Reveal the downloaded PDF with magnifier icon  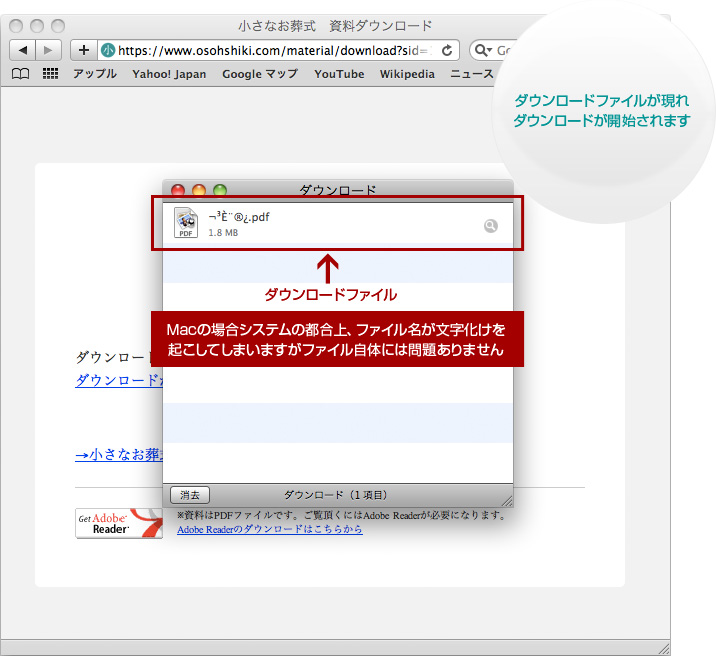pos(490,226)
